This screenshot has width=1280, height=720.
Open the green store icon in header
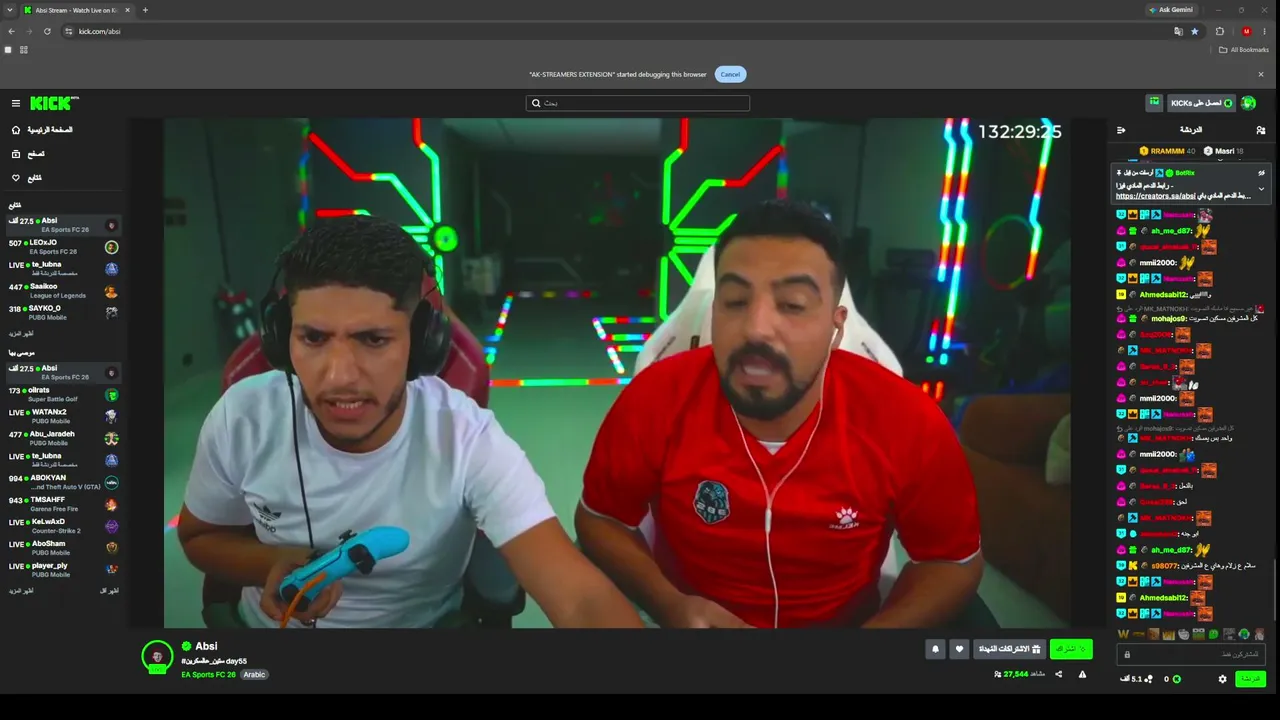click(1154, 103)
